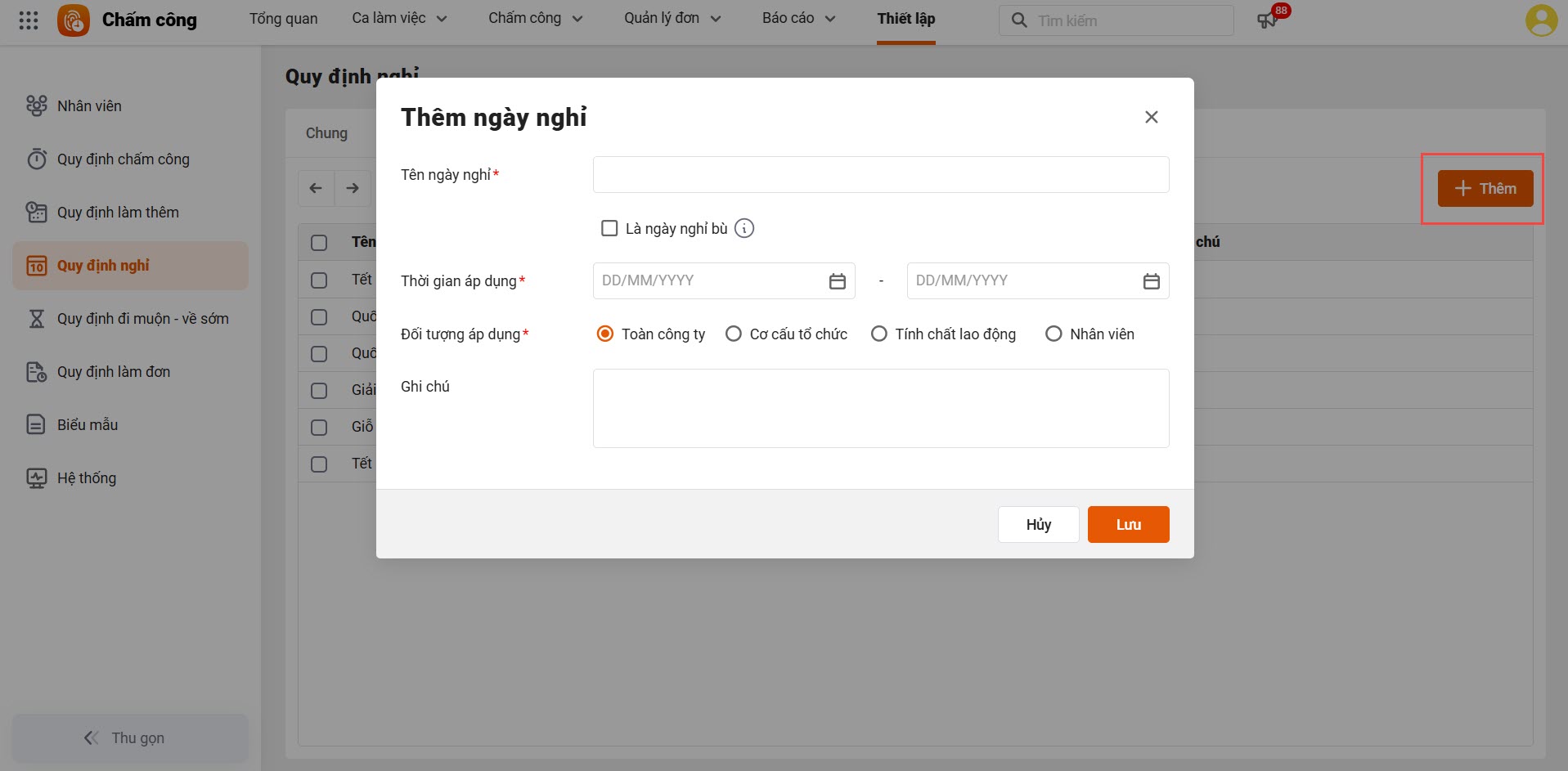Select the Cơ cấu tổ chức radio option
The image size is (1568, 771).
click(734, 334)
